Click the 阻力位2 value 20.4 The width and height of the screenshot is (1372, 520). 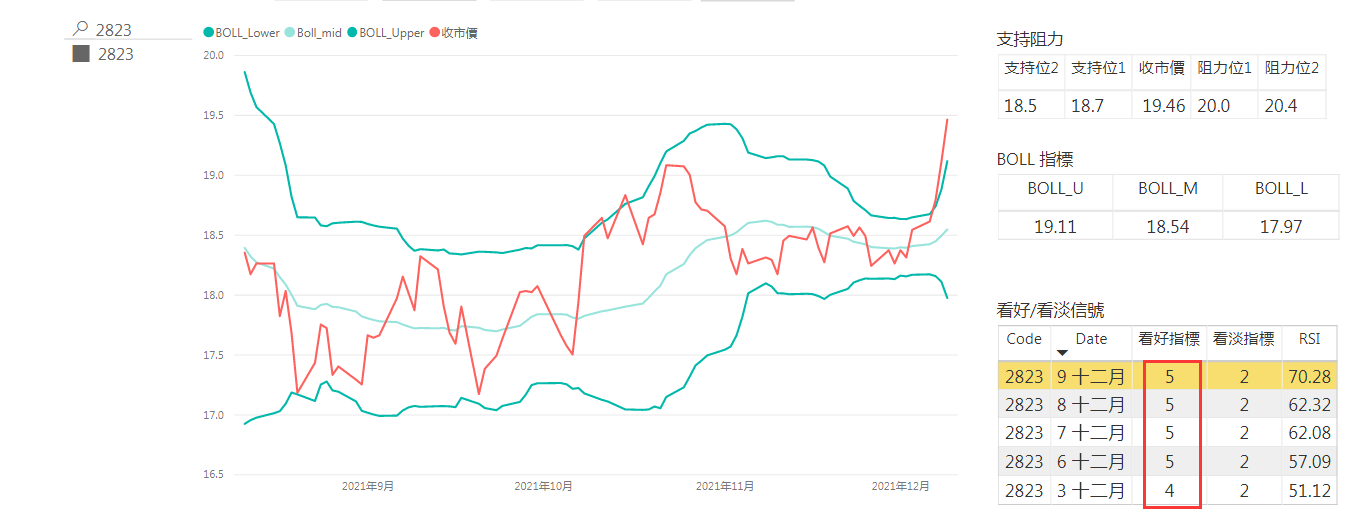[x=1280, y=105]
